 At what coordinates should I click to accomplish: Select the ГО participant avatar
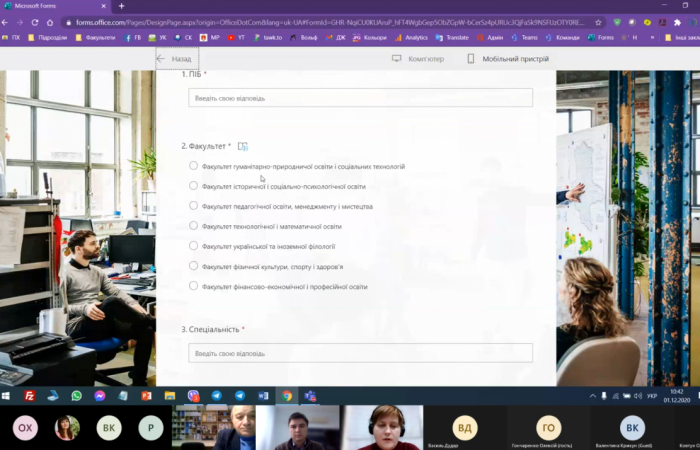548,428
